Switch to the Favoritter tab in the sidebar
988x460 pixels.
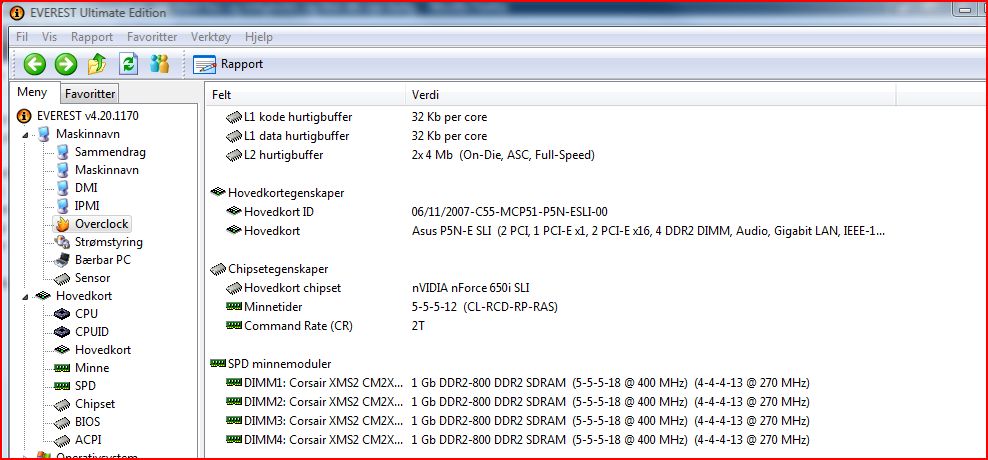pyautogui.click(x=90, y=94)
